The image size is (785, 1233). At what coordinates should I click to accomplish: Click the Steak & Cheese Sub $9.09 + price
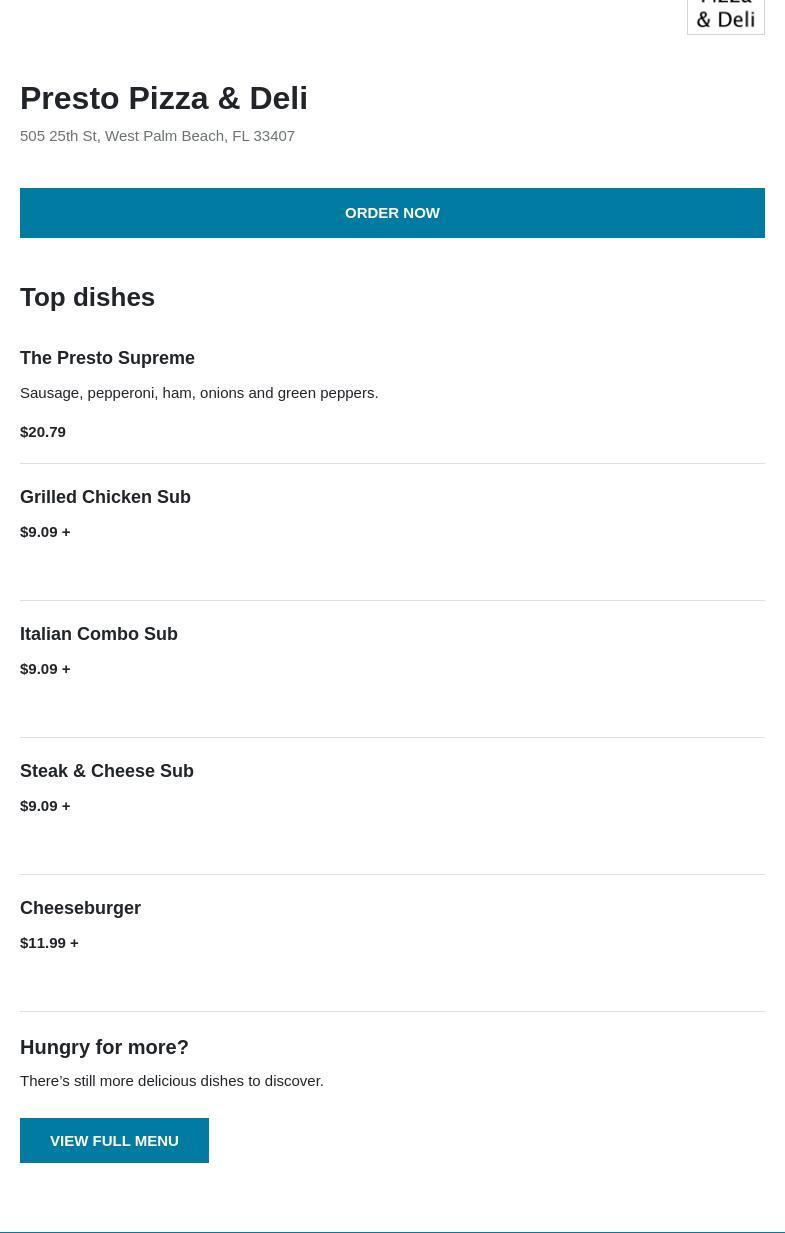pyautogui.click(x=45, y=806)
